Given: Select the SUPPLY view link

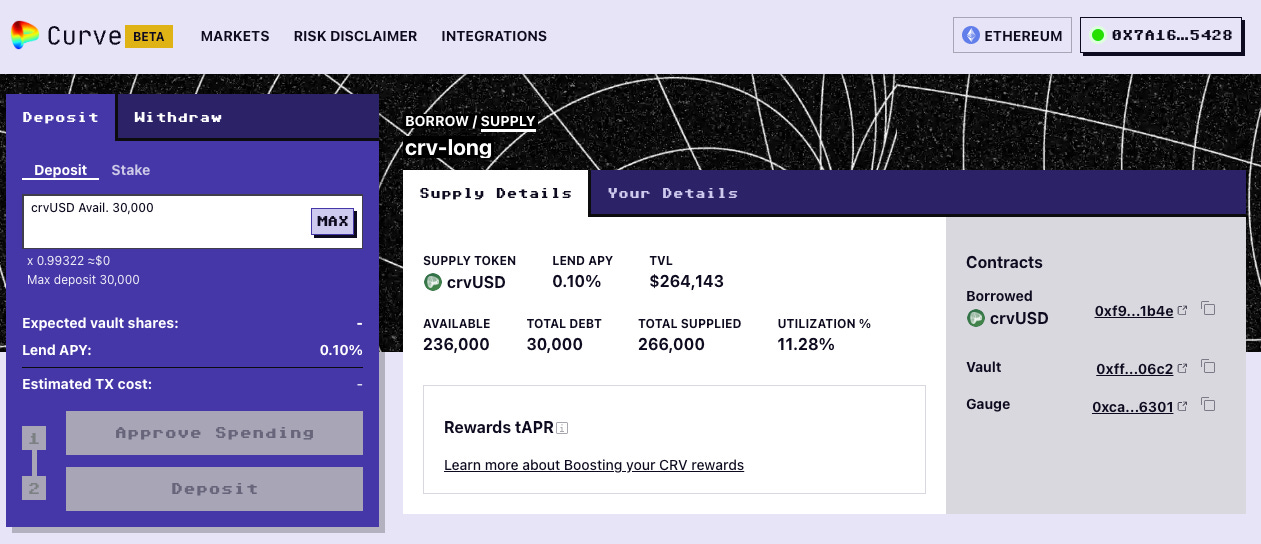Looking at the screenshot, I should pos(508,121).
